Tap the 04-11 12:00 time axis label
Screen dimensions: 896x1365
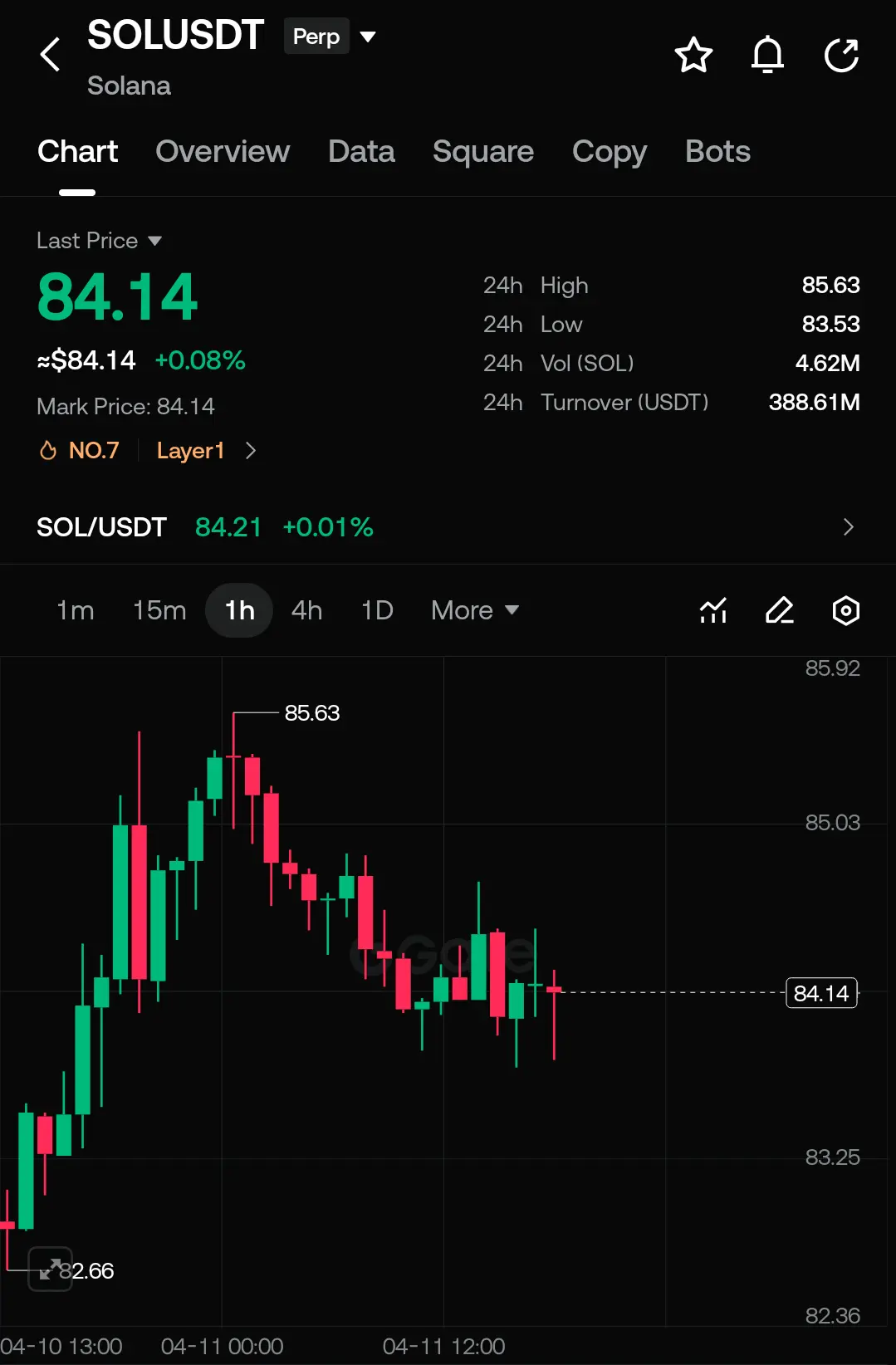(443, 1346)
